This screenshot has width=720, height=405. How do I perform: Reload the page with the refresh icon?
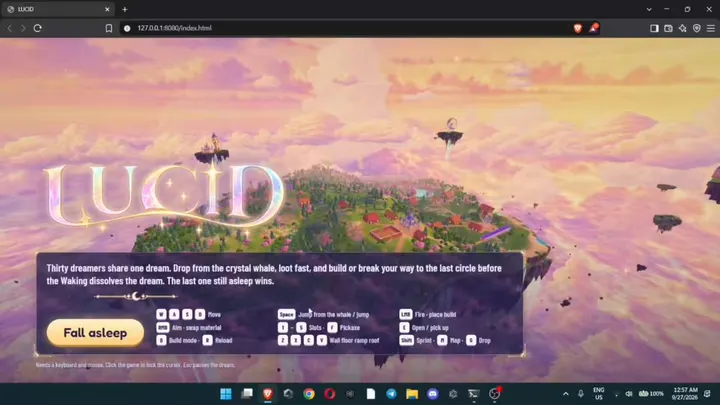click(38, 28)
